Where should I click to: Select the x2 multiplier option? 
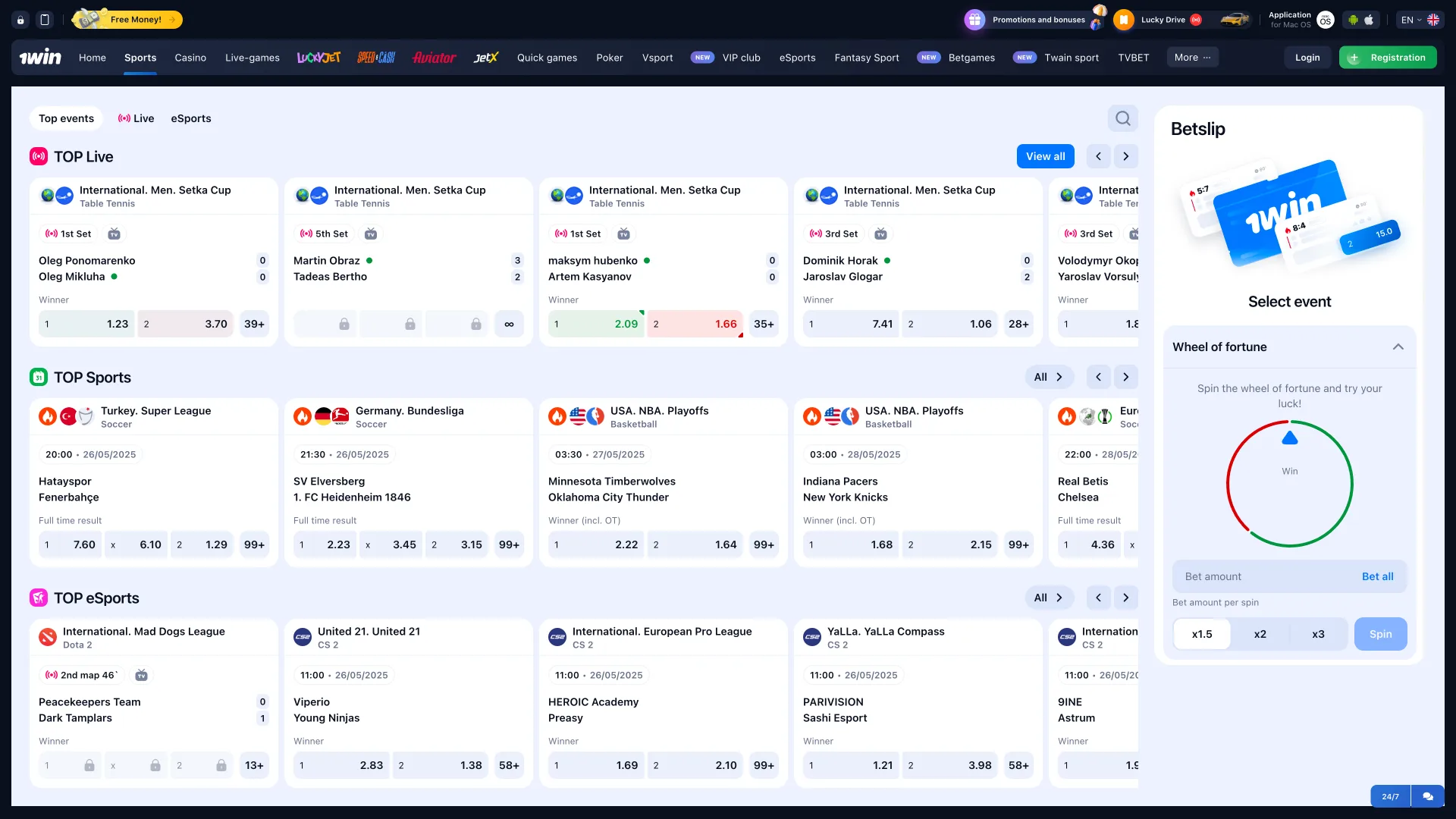pyautogui.click(x=1260, y=634)
